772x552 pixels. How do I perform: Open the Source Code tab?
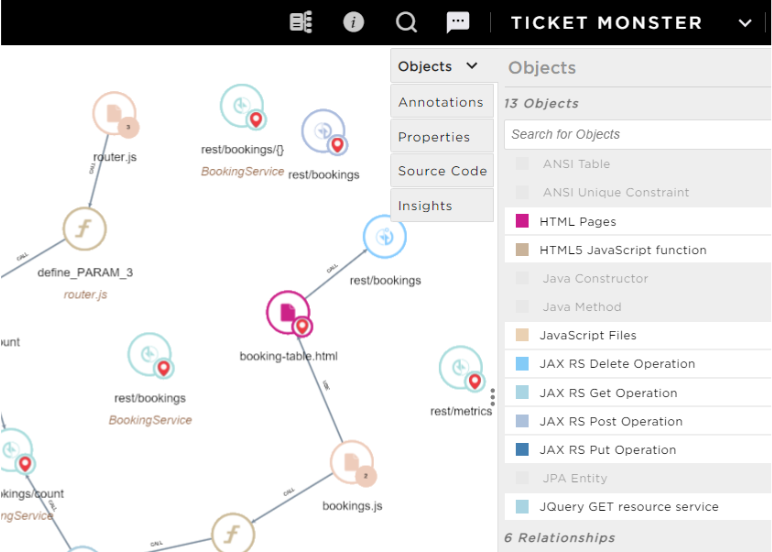(442, 171)
